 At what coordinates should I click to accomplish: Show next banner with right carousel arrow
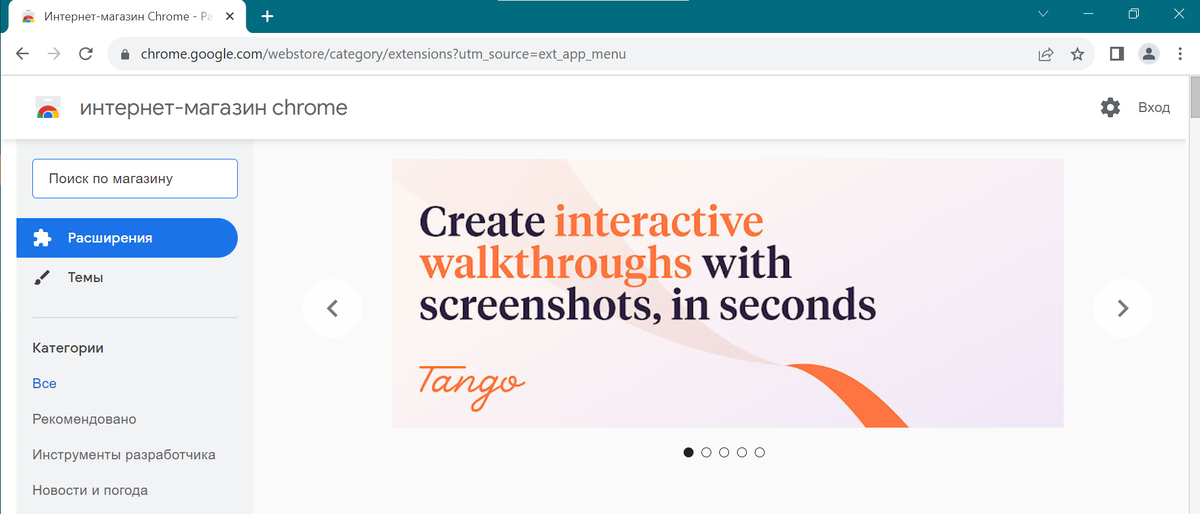pyautogui.click(x=1122, y=308)
